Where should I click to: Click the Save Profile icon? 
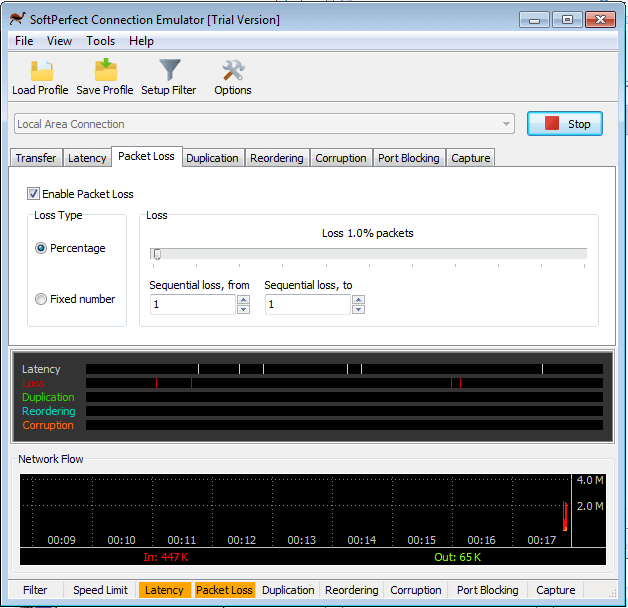[x=106, y=70]
